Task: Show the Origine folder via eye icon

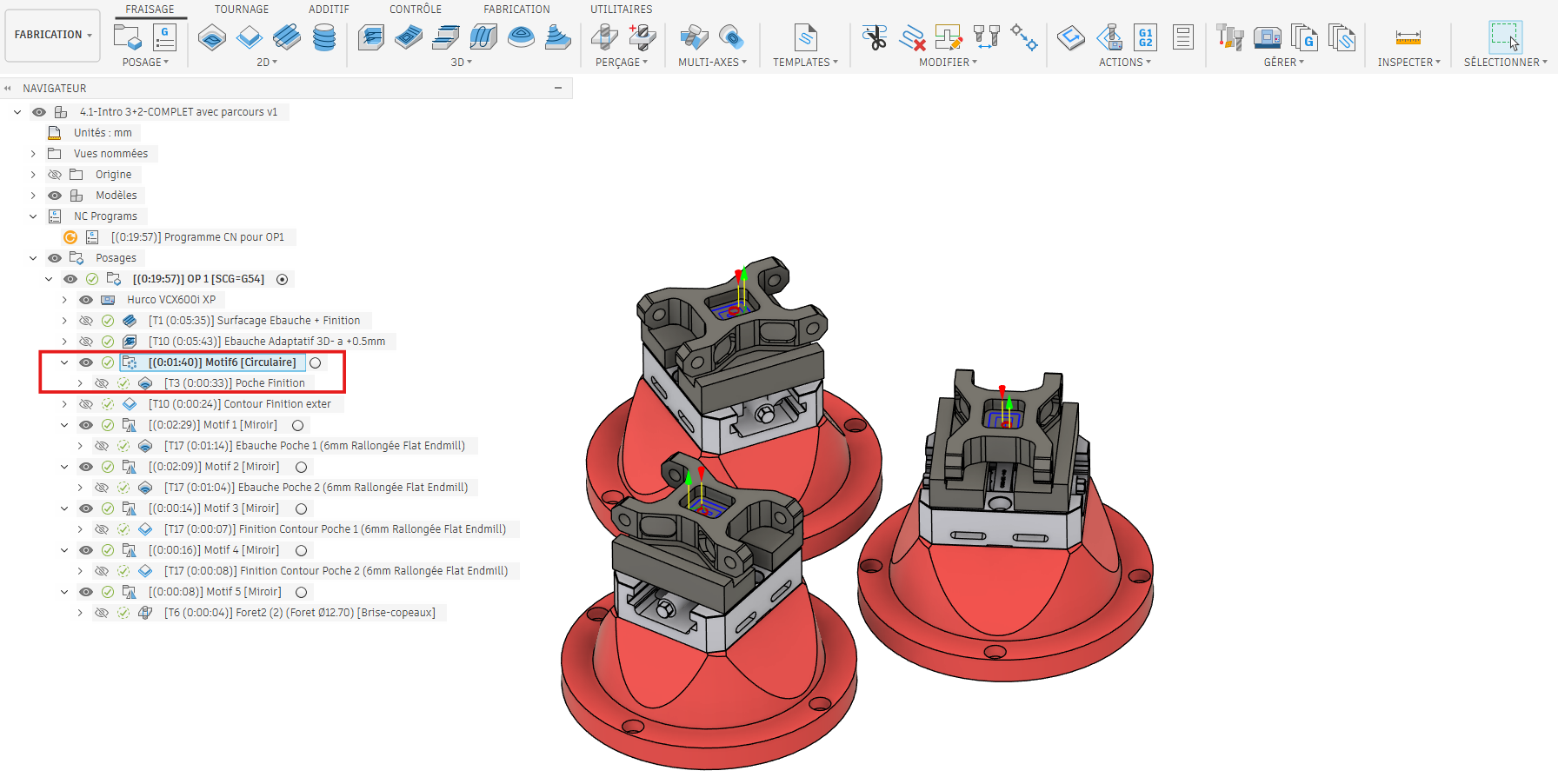Action: tap(55, 175)
